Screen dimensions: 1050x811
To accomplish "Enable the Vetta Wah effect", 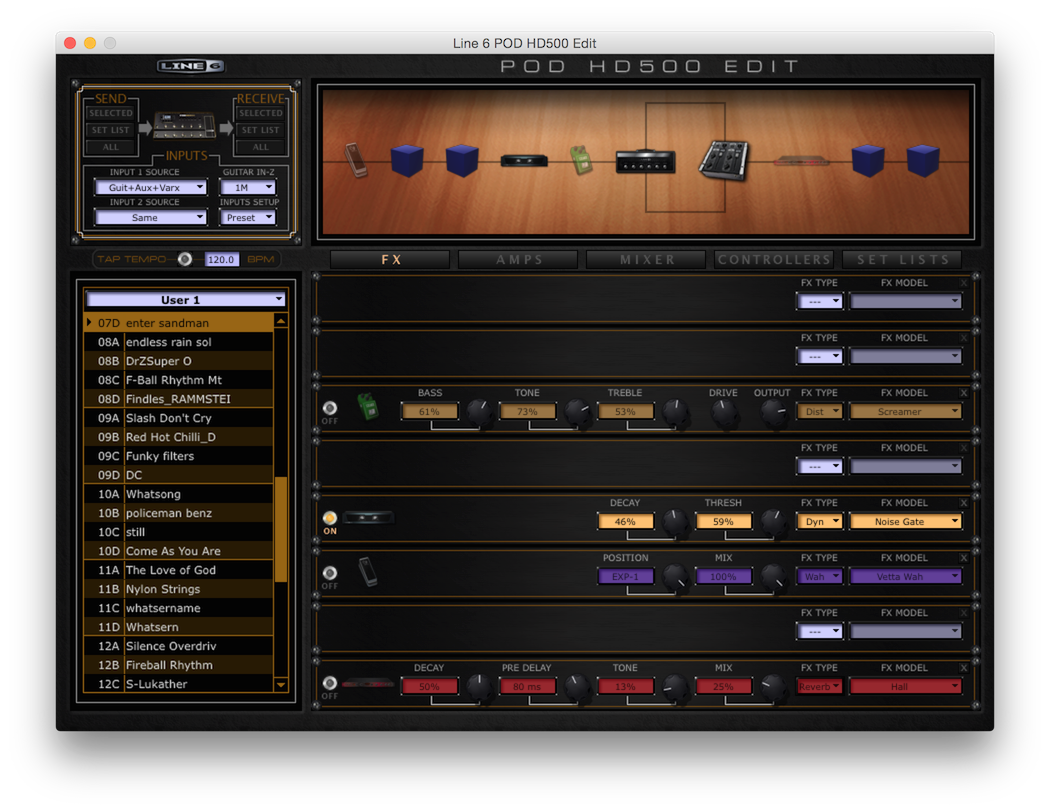I will [329, 573].
